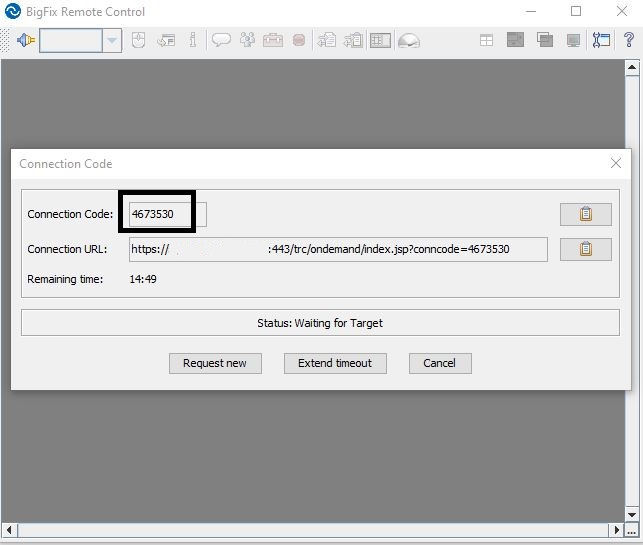This screenshot has width=643, height=545.
Task: Maximize the BigFix Remote Control window
Action: [576, 11]
